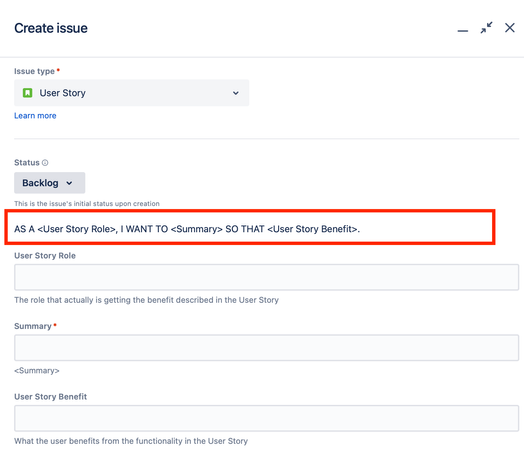
Task: Open the Learn more link
Action: 35,116
